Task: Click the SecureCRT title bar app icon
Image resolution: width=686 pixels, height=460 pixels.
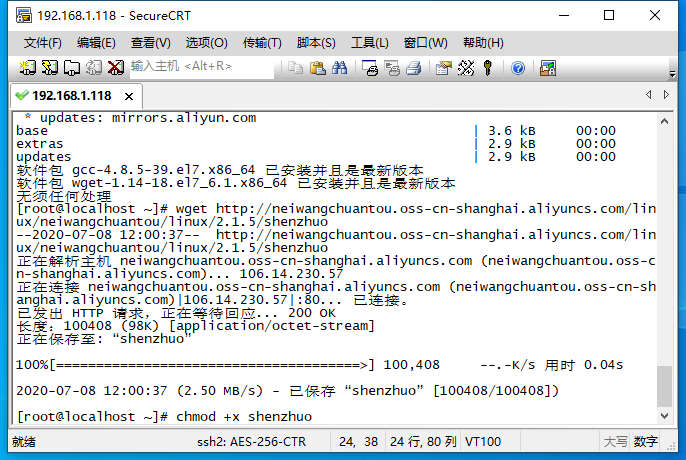Action: [24, 15]
